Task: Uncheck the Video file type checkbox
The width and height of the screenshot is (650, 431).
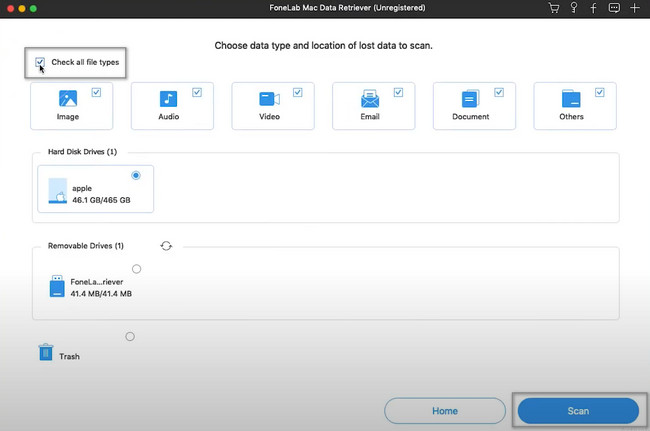Action: tap(296, 92)
